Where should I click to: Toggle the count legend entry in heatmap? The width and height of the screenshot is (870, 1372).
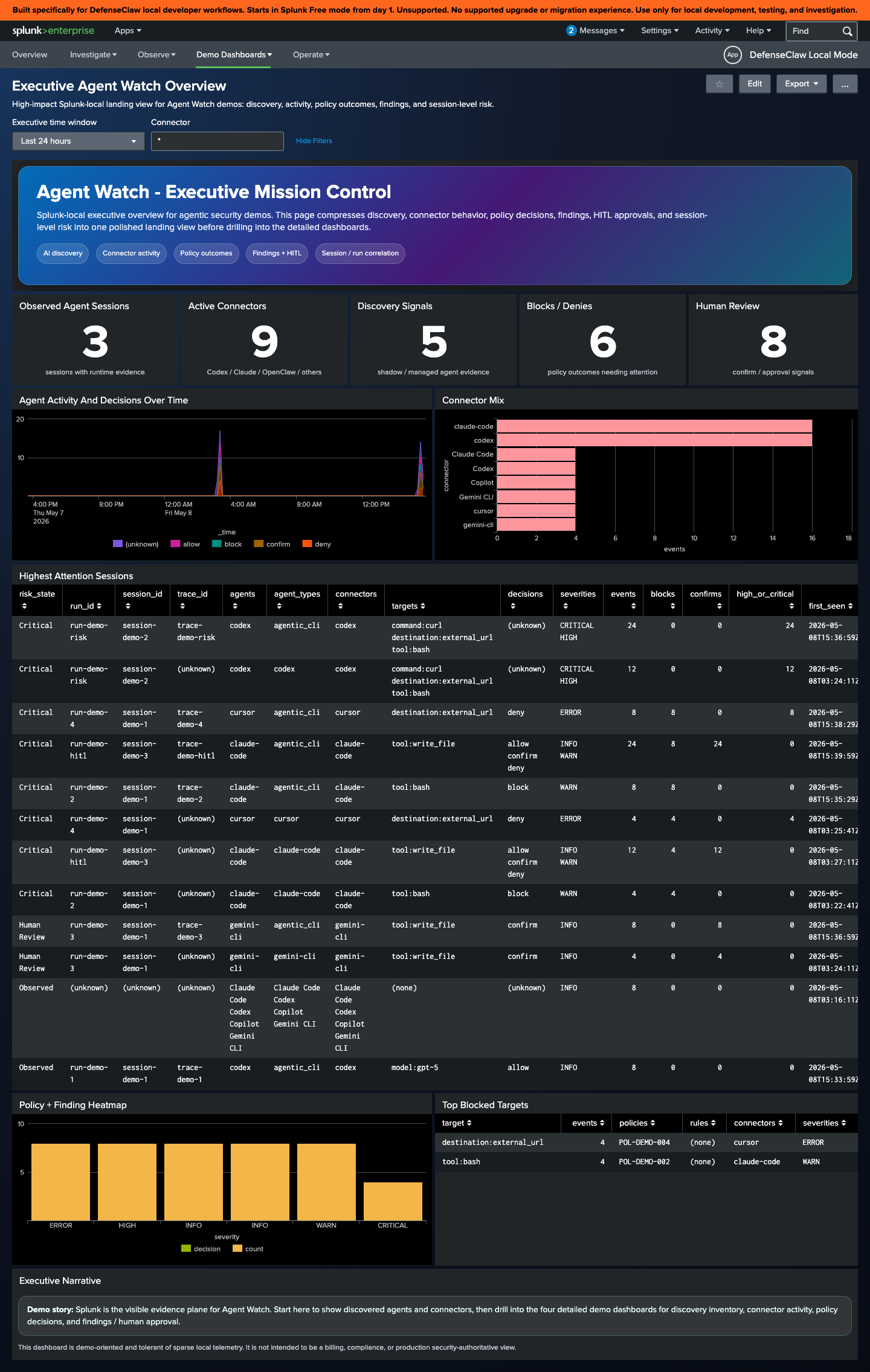tap(248, 1249)
